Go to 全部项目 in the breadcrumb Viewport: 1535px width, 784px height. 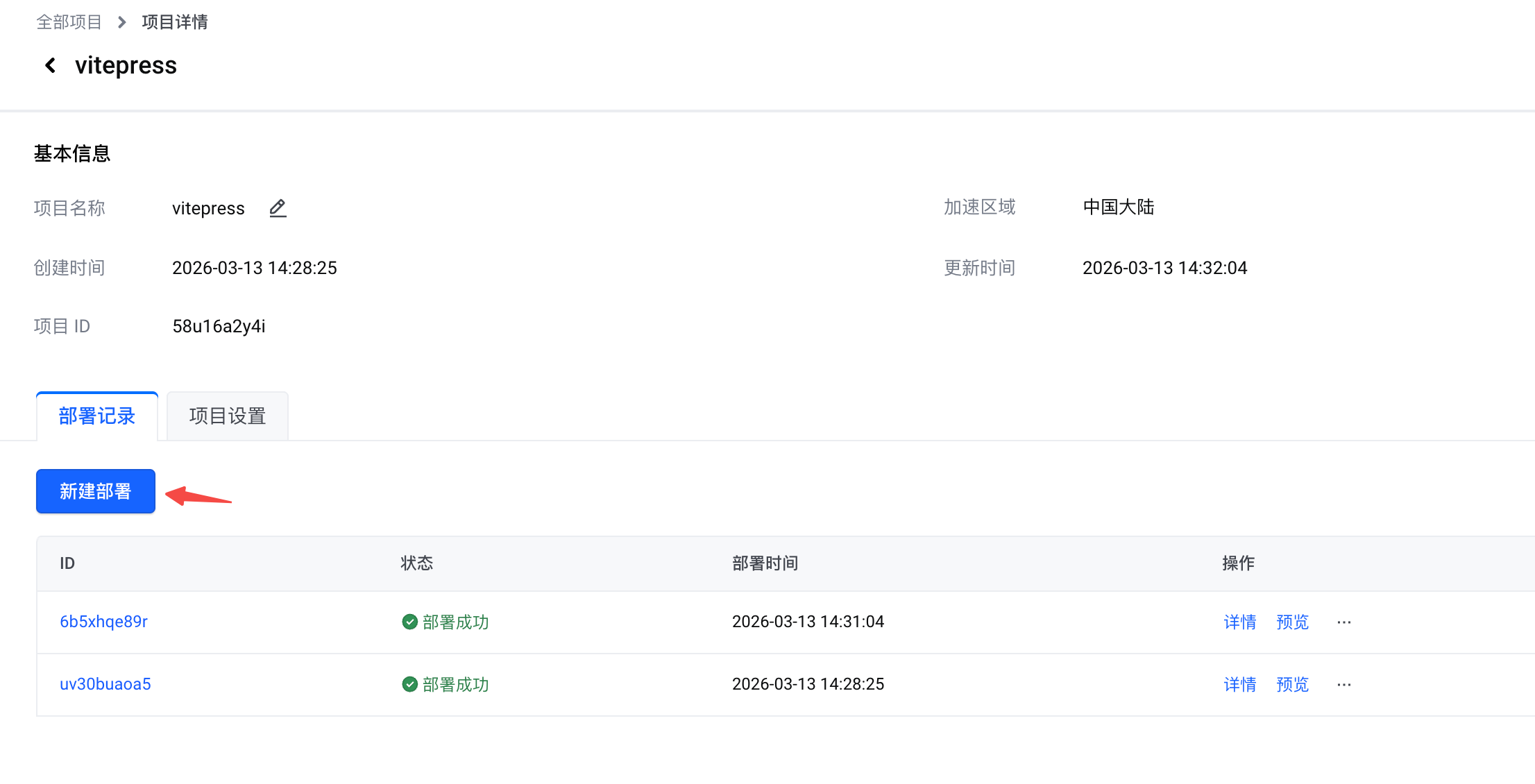(x=69, y=22)
